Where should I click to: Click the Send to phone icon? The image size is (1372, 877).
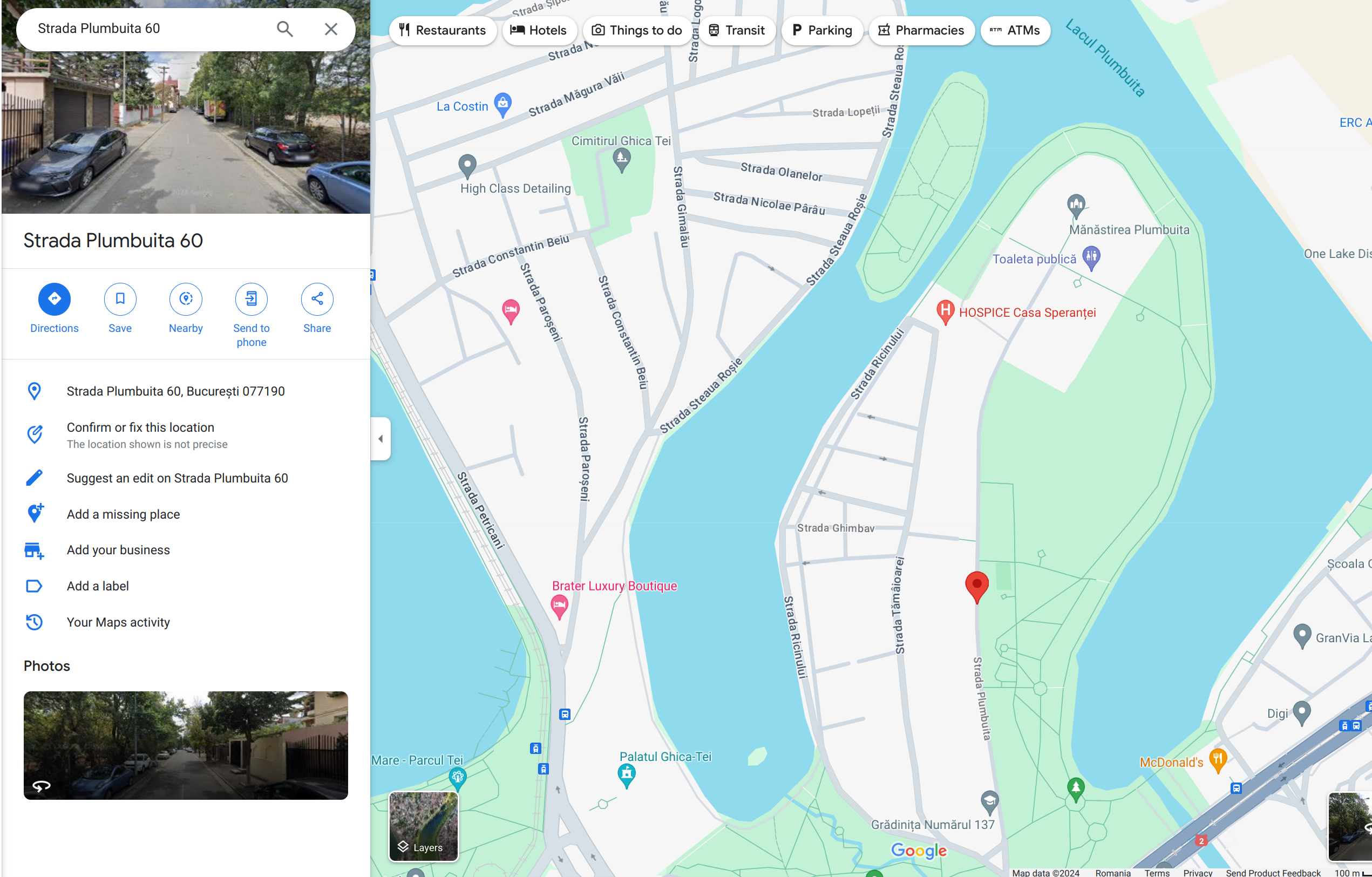(252, 298)
